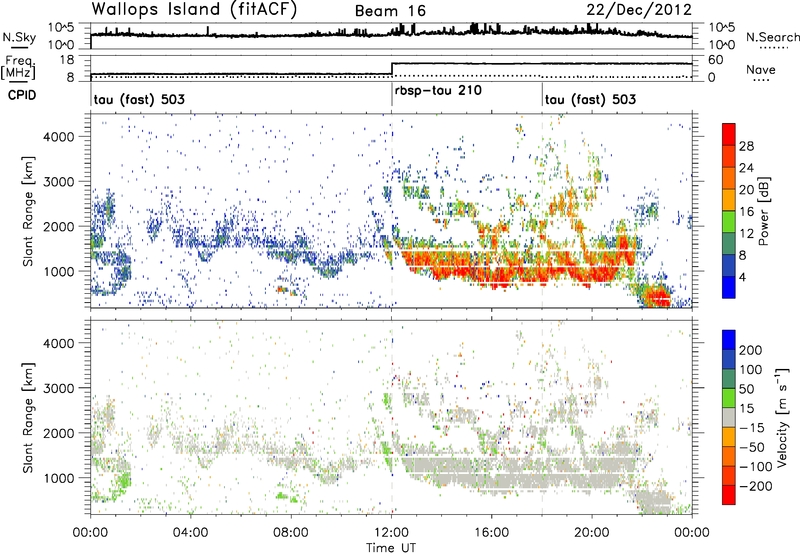Click the date "22/Dec/2012"
Image resolution: width=800 pixels, height=554 pixels.
(639, 10)
